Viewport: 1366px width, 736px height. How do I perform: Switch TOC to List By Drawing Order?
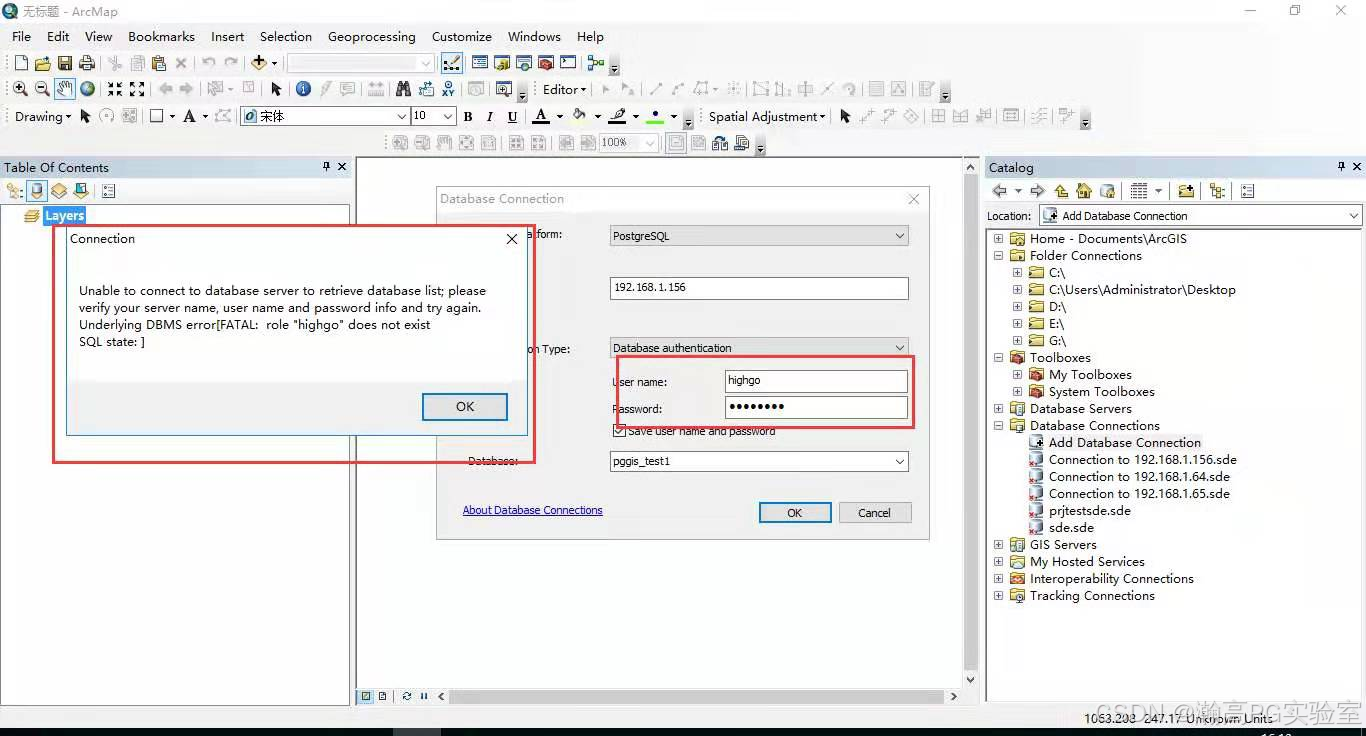pos(14,191)
